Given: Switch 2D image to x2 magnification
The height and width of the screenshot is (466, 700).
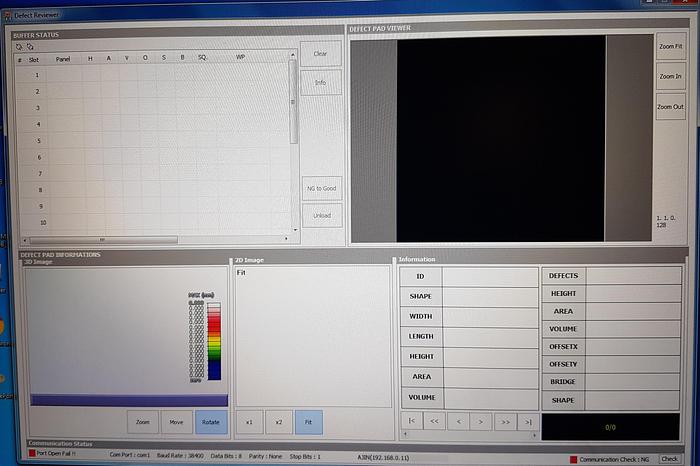Looking at the screenshot, I should pos(279,422).
